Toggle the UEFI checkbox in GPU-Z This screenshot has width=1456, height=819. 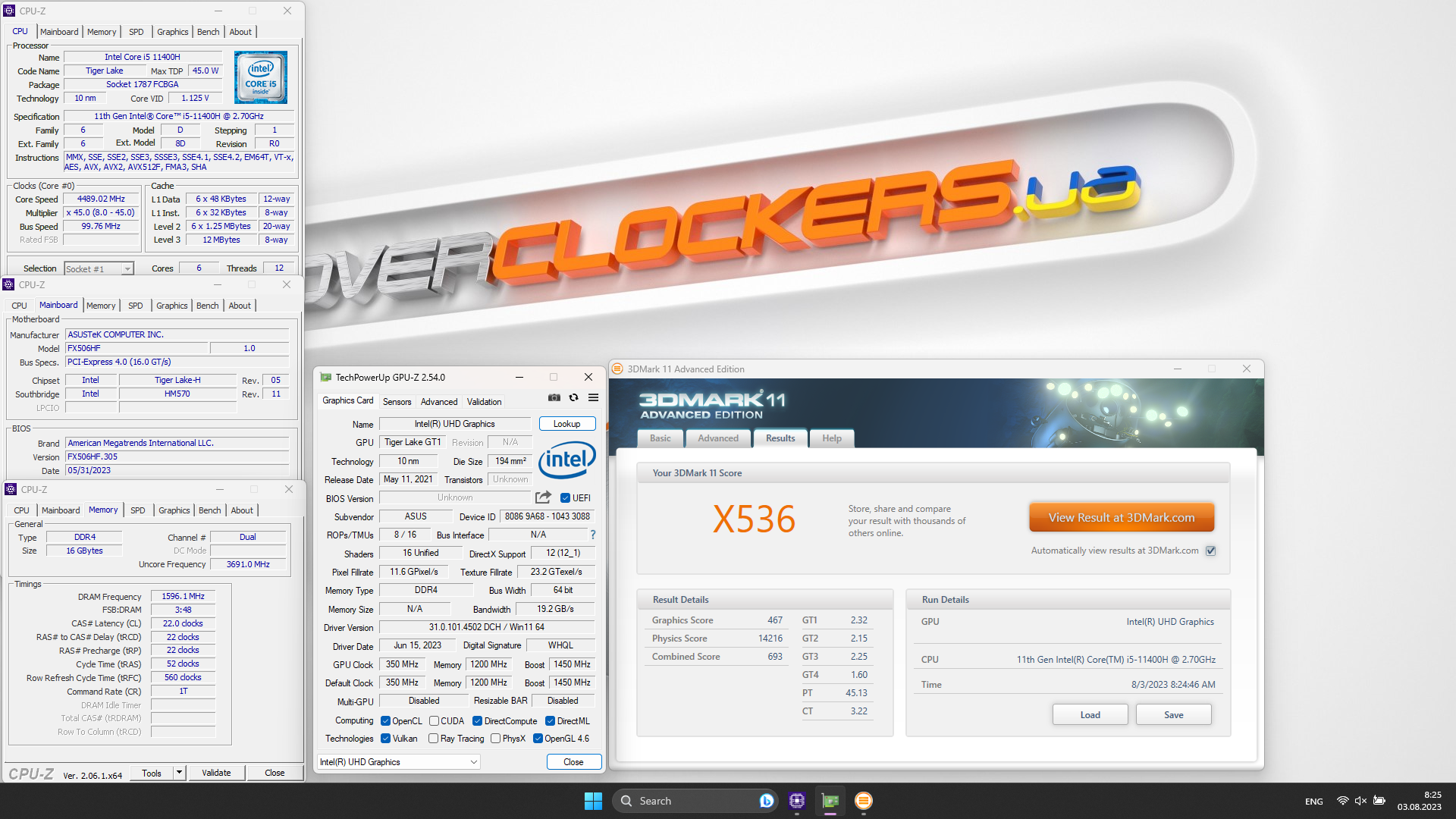pos(565,498)
